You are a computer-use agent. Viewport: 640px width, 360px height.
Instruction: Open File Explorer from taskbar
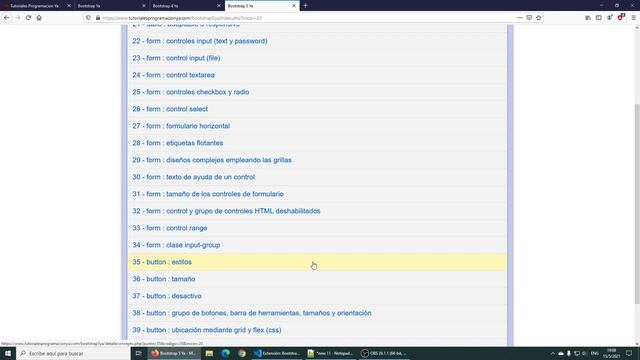pyautogui.click(x=209, y=353)
